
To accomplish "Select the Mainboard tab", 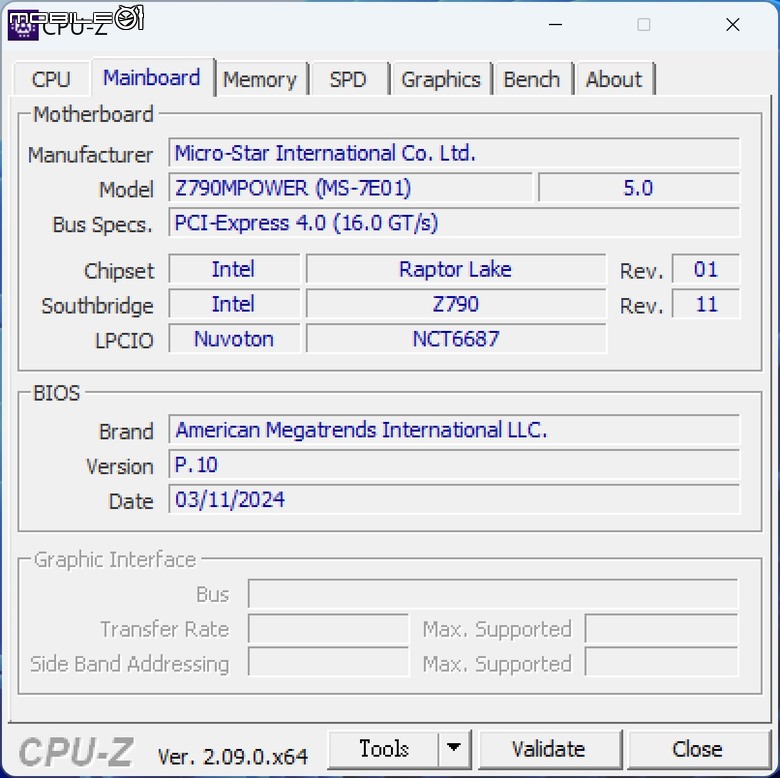I will click(x=152, y=77).
